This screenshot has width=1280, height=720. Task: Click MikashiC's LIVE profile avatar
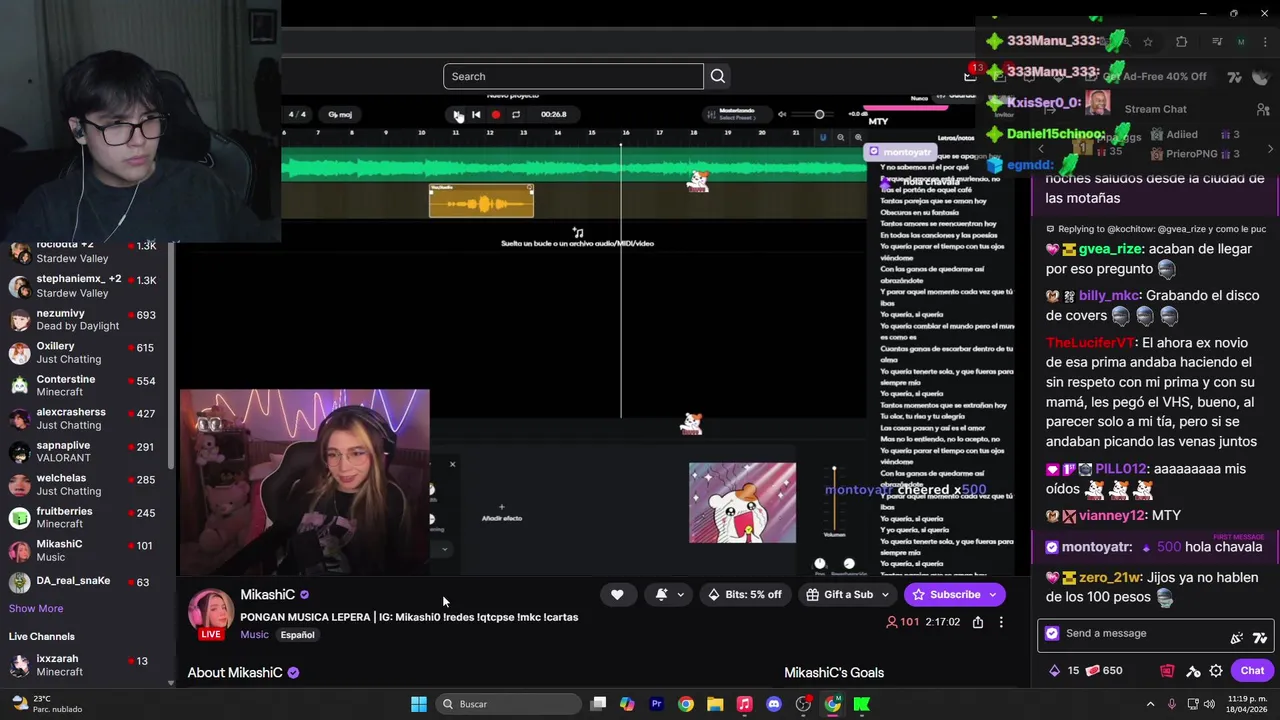point(211,614)
